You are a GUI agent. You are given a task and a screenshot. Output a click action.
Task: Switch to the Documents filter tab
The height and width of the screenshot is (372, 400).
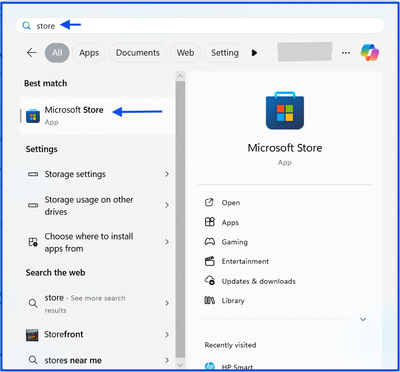click(x=138, y=53)
